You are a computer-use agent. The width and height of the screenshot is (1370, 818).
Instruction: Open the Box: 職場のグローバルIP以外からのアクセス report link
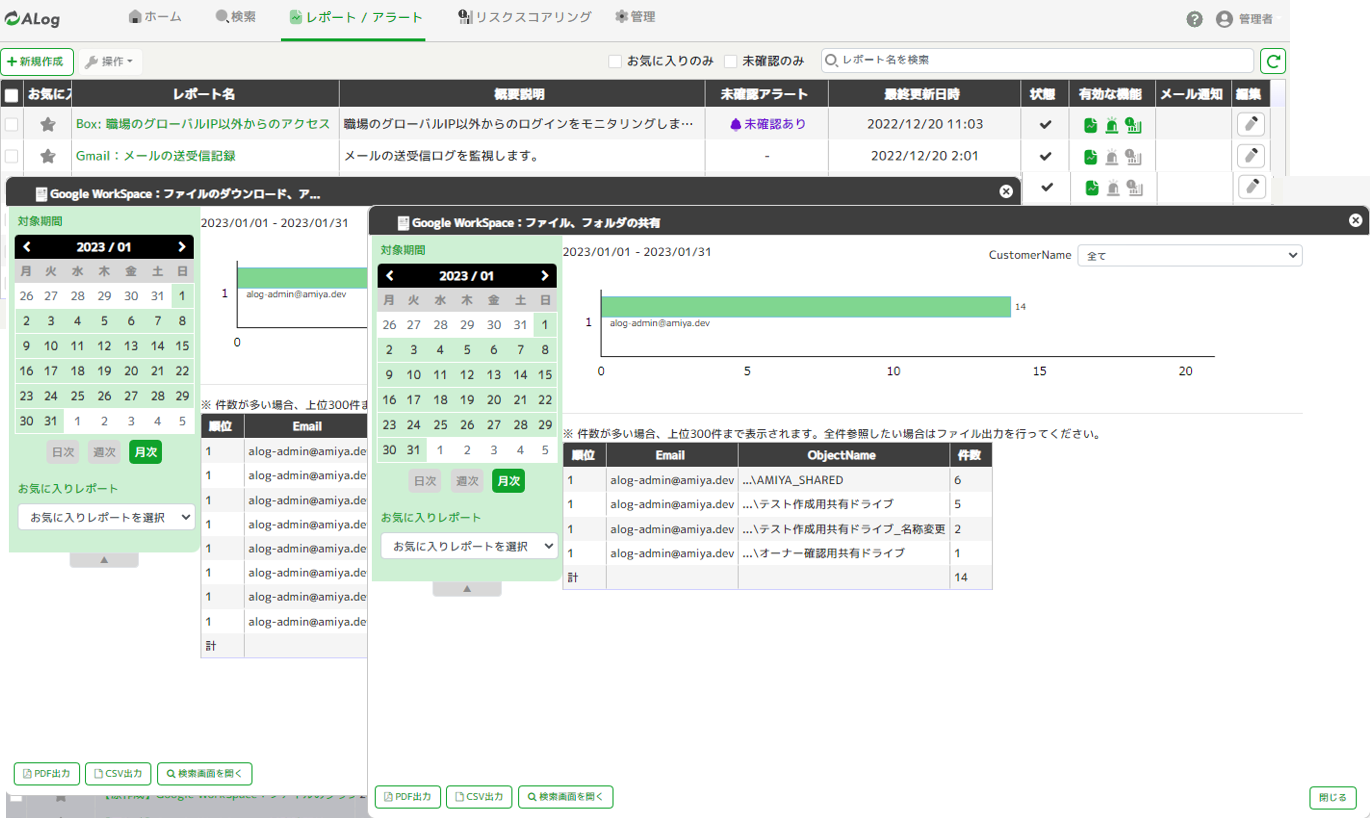(x=203, y=124)
